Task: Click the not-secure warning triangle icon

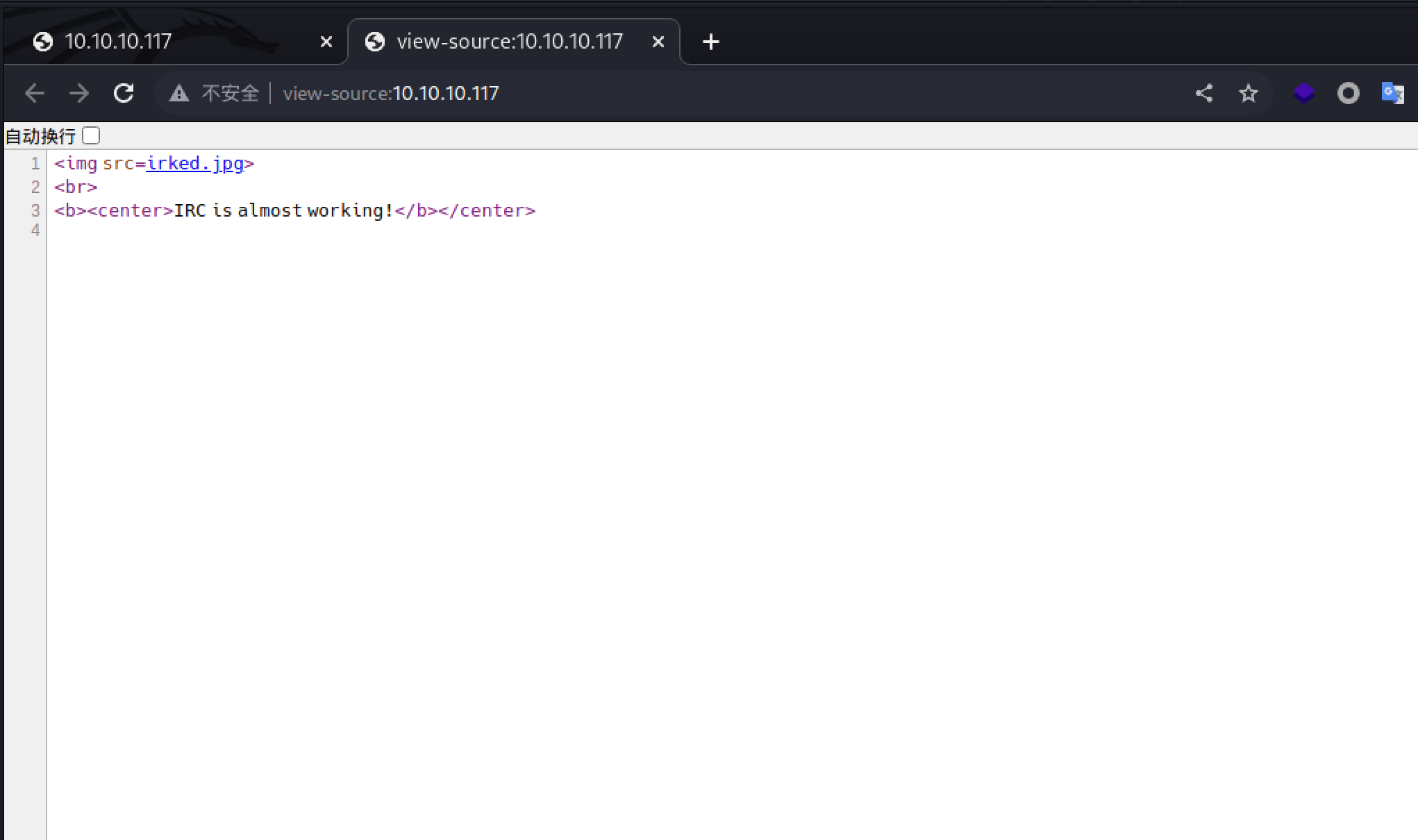Action: pyautogui.click(x=179, y=93)
